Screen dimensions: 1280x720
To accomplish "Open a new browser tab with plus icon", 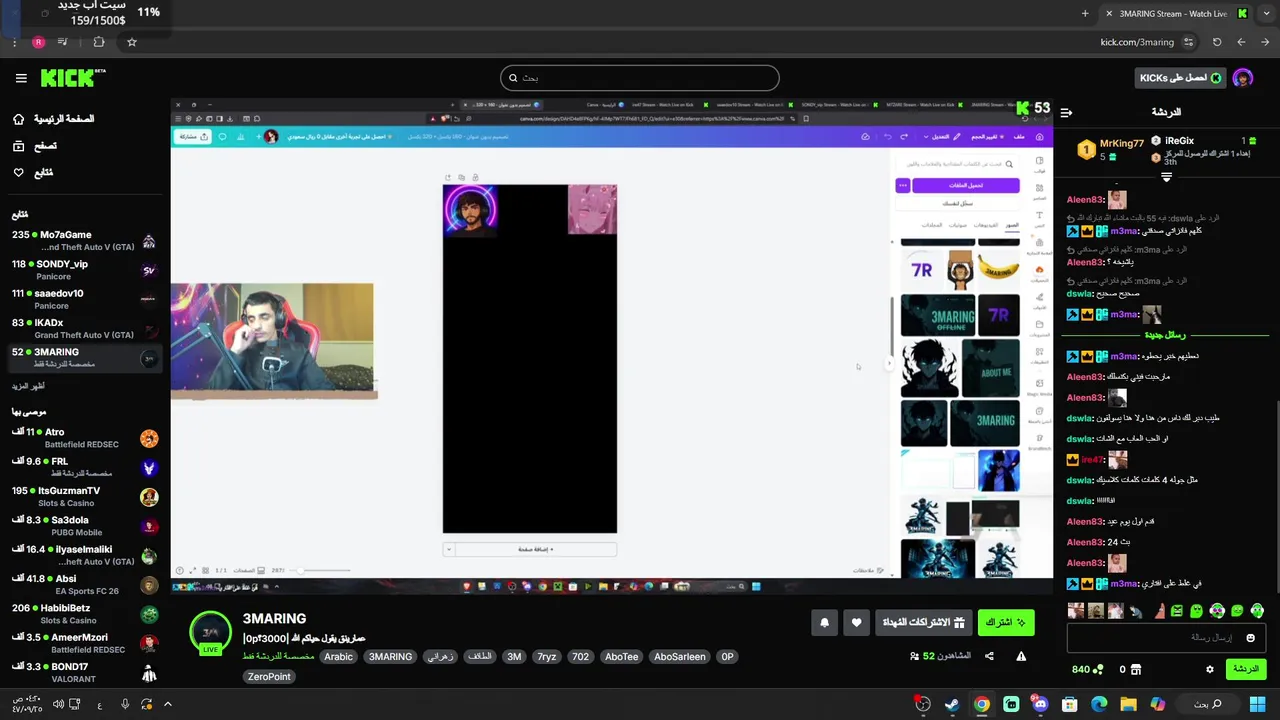I will (x=1085, y=13).
